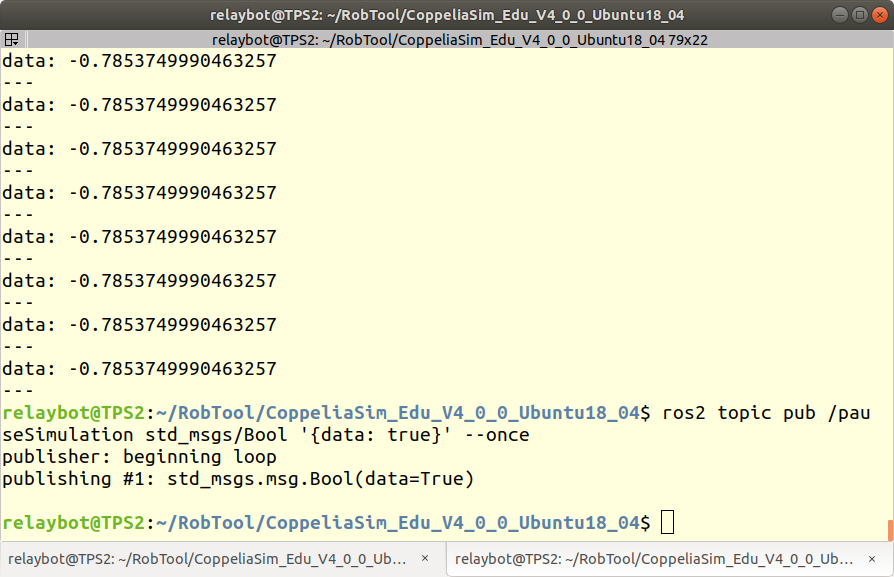Image resolution: width=894 pixels, height=577 pixels.
Task: Click the terminal pane title bar
Action: (460, 40)
